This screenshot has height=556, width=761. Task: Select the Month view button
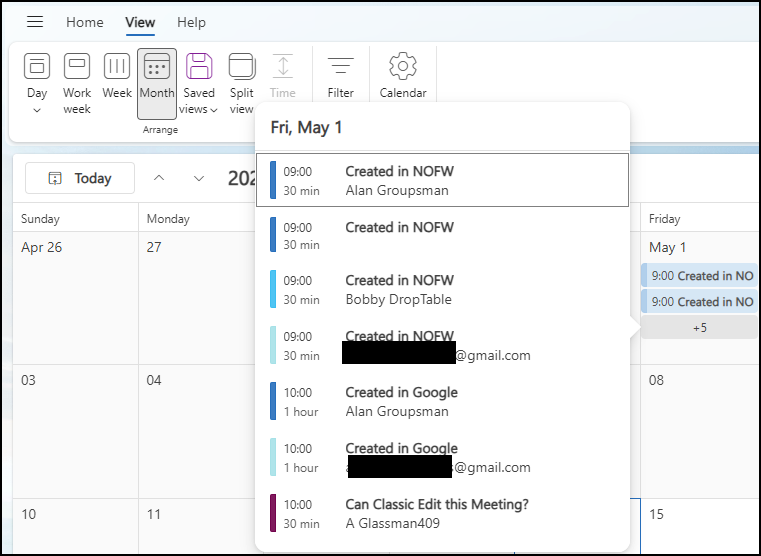point(157,83)
